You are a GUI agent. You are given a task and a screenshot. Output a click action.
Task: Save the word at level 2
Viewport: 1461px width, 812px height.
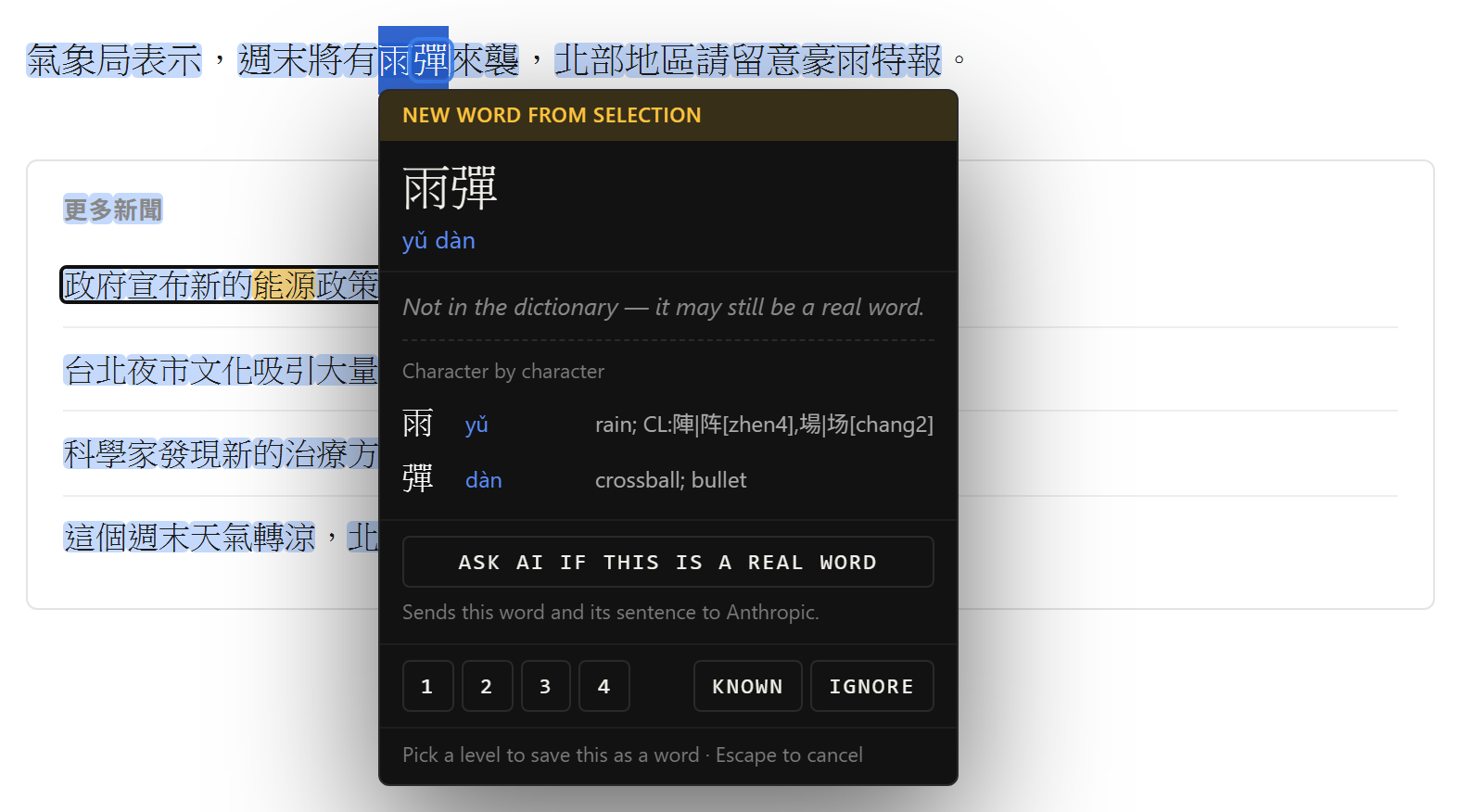pyautogui.click(x=487, y=686)
